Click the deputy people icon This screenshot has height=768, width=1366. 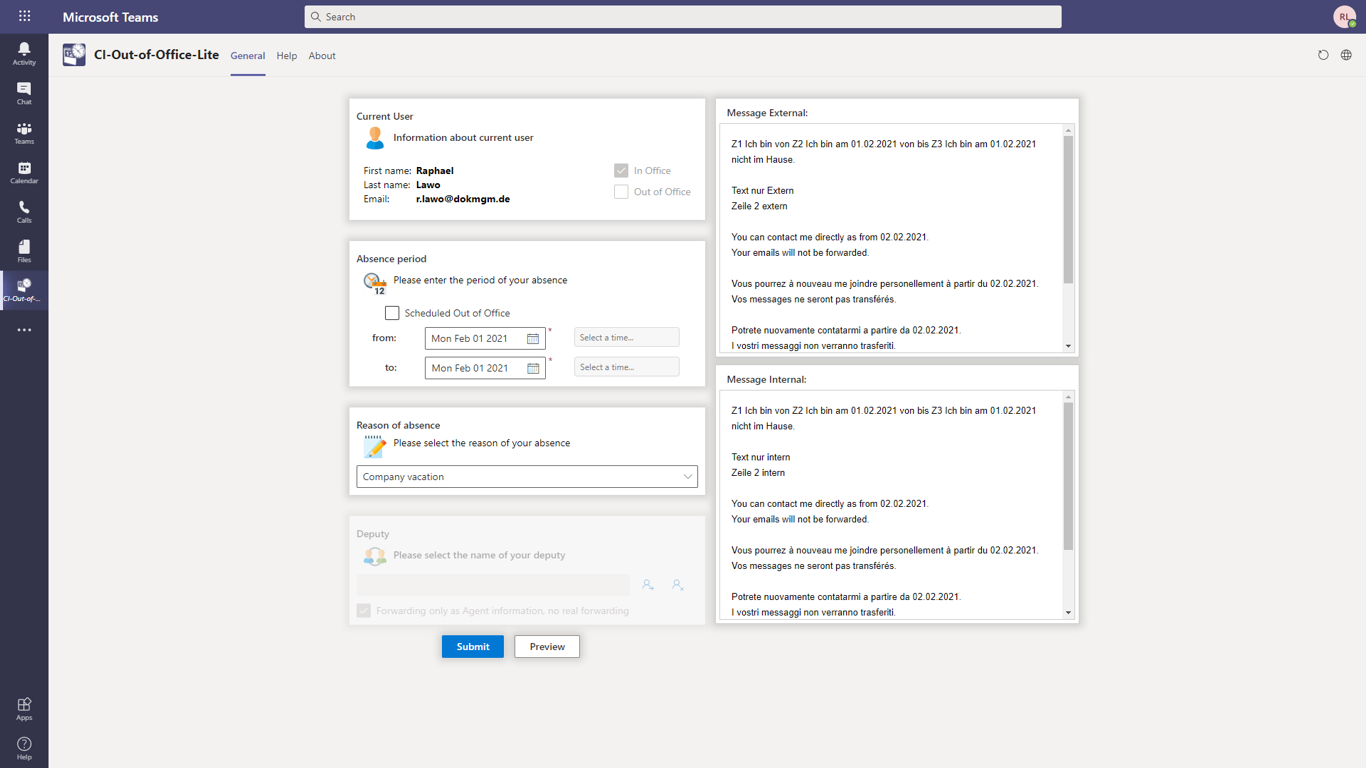(x=375, y=556)
